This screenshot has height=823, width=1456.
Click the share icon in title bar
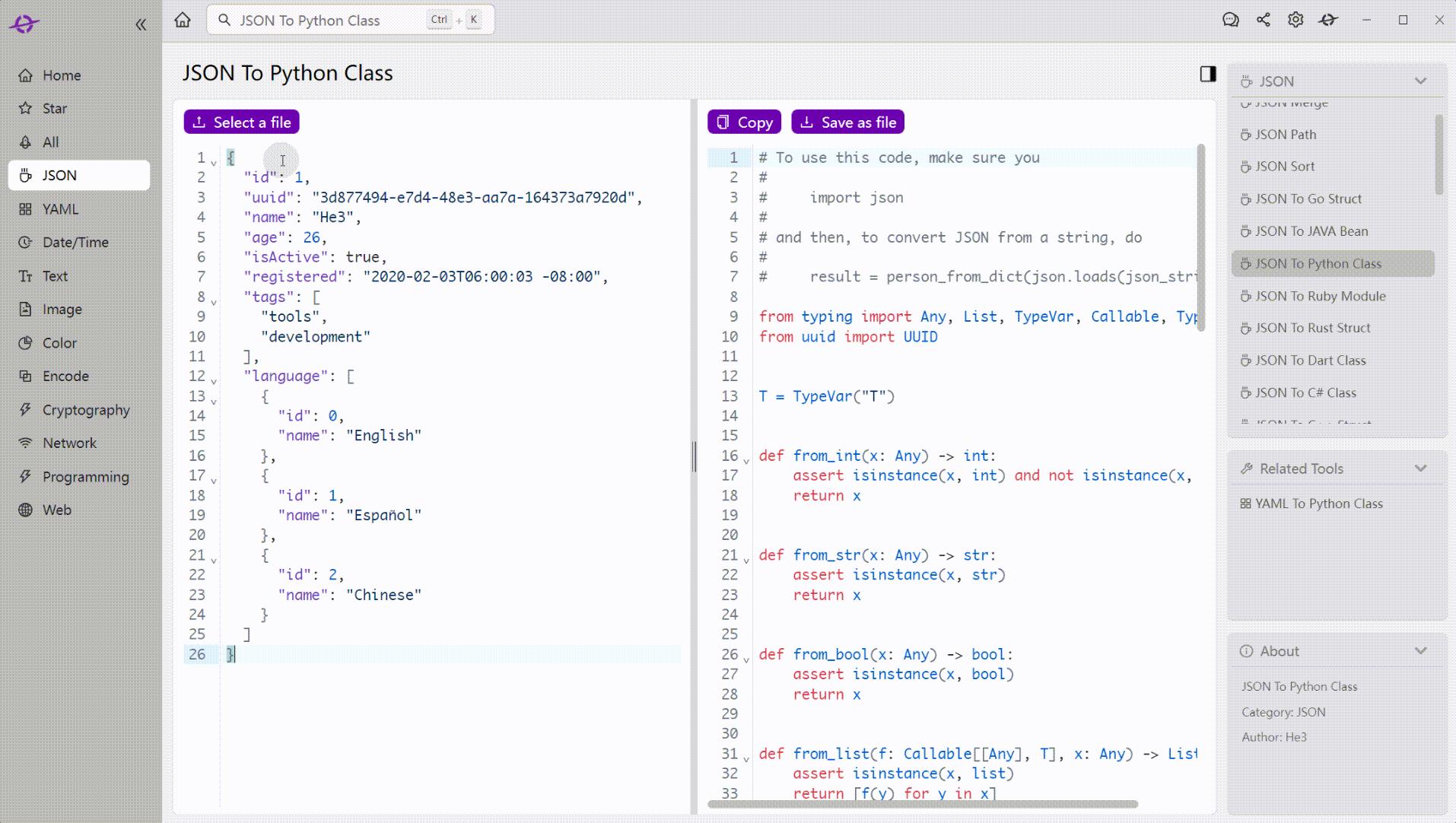[1264, 20]
